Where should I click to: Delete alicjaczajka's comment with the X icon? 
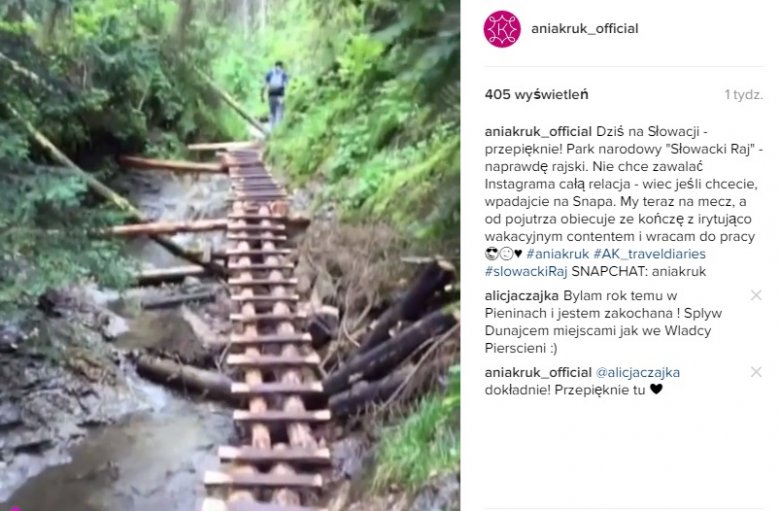pyautogui.click(x=756, y=296)
